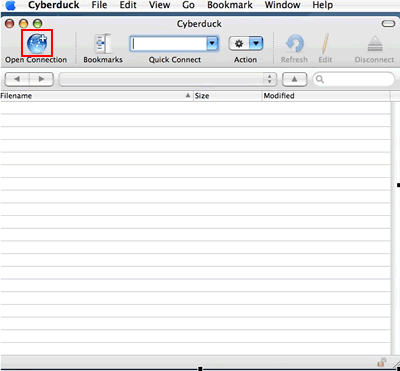Click the Open Connection globe icon

37,43
